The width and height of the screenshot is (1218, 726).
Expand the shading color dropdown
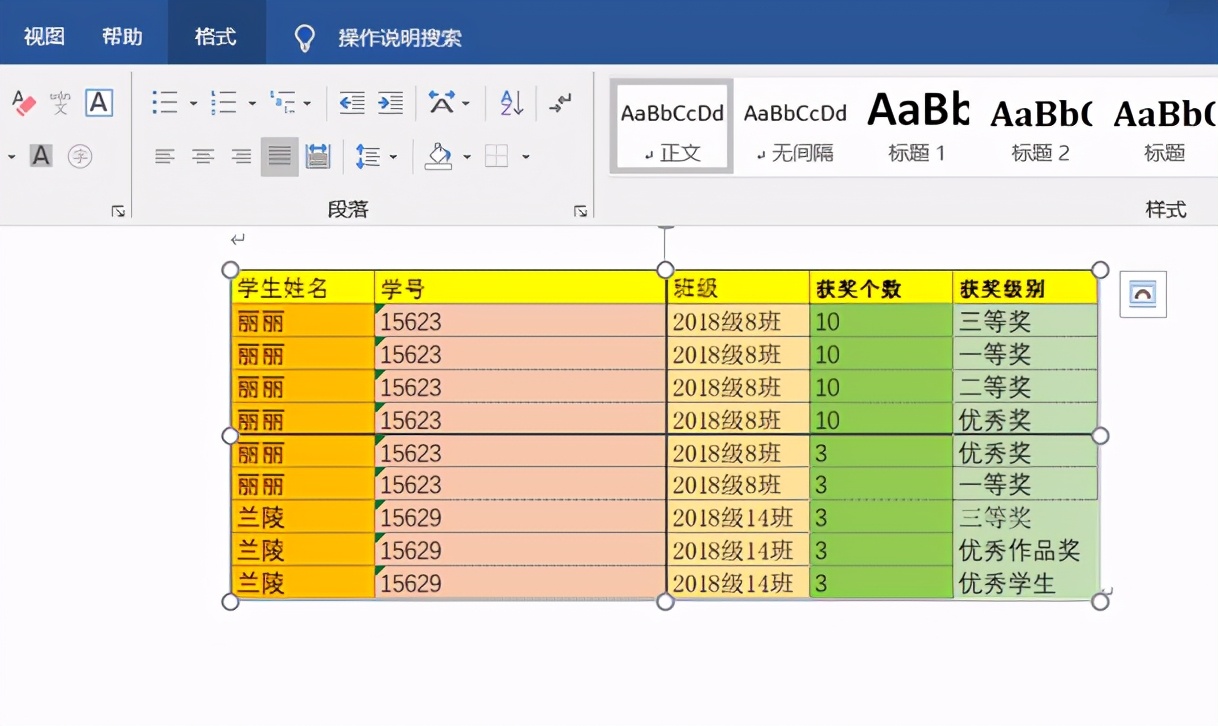(466, 157)
